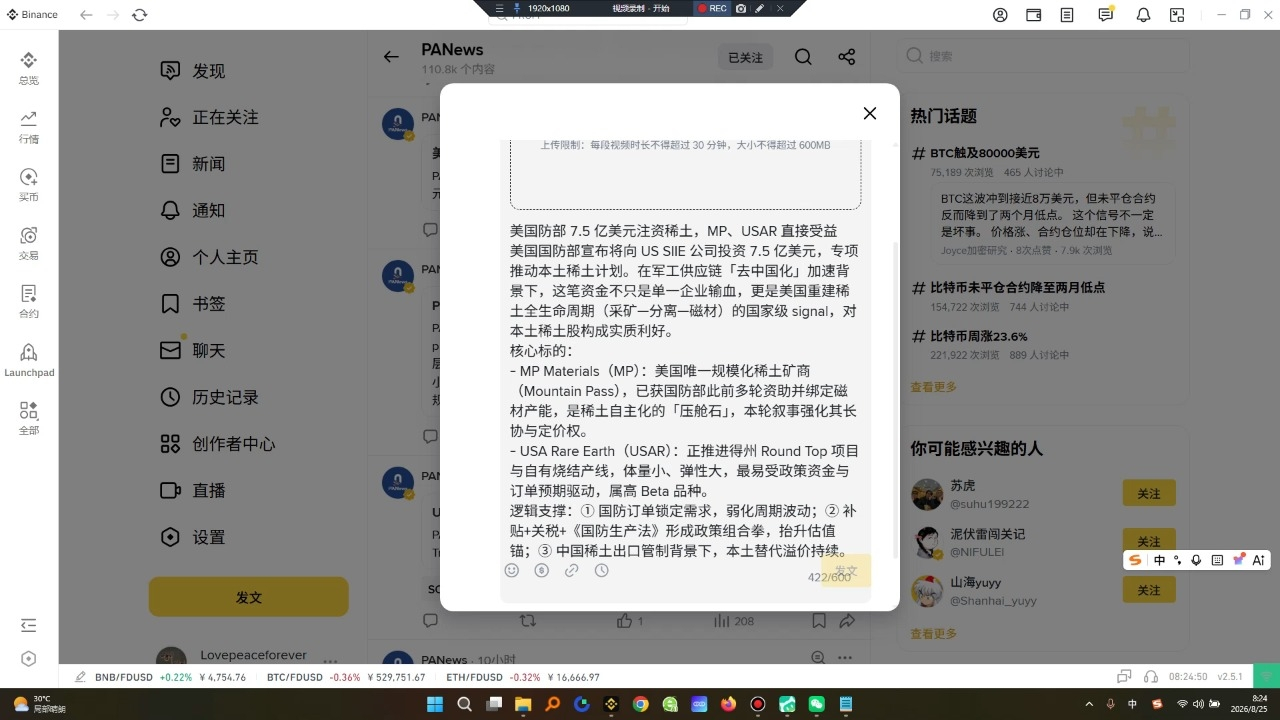Open the chat messages icon in the top bar

point(1105,15)
